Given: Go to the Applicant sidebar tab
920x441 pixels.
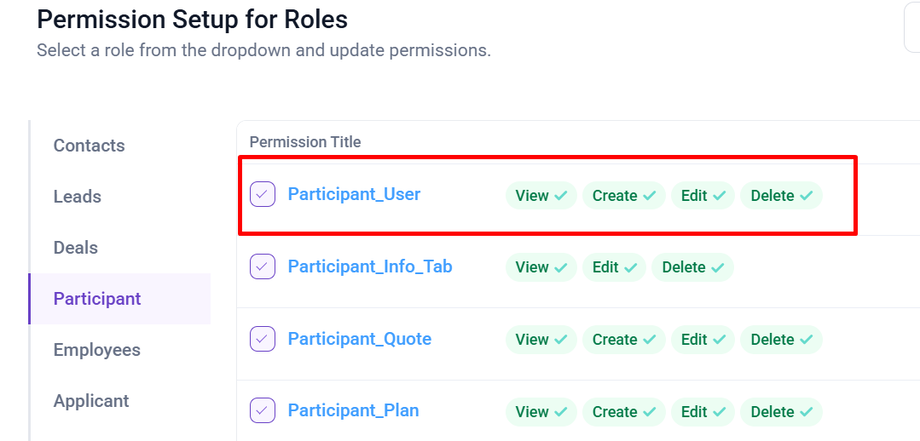Looking at the screenshot, I should [91, 401].
